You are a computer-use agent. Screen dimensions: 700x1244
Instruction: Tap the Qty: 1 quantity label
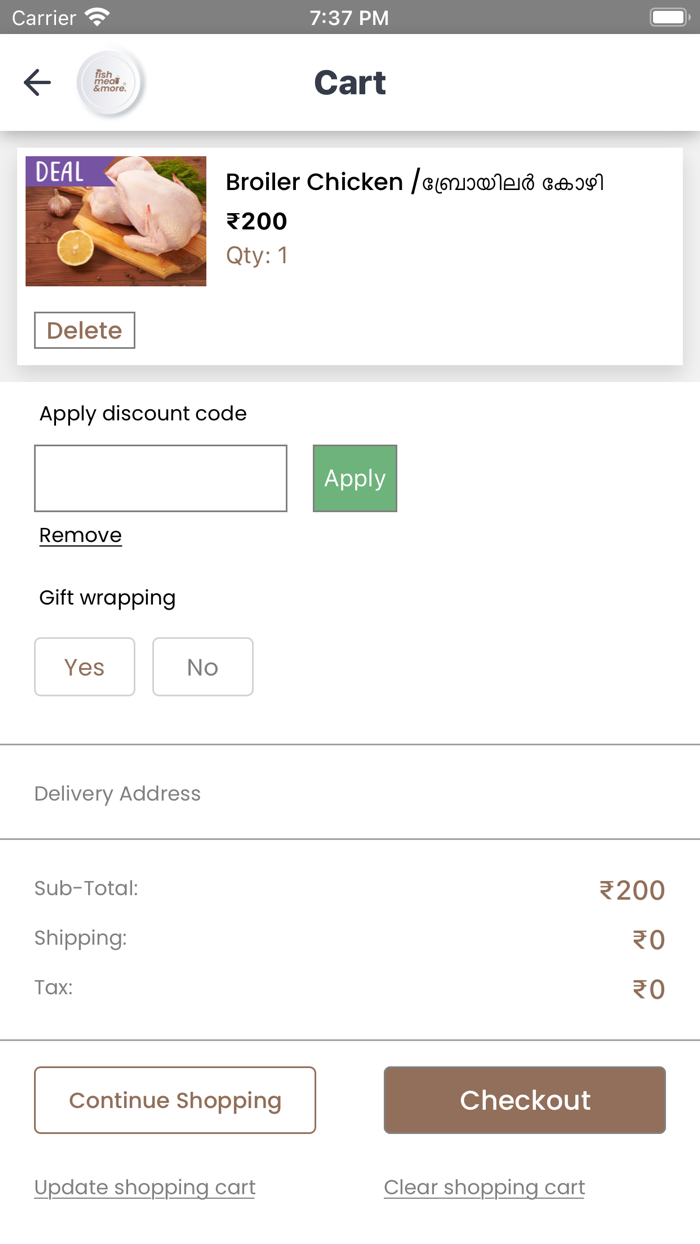point(257,256)
